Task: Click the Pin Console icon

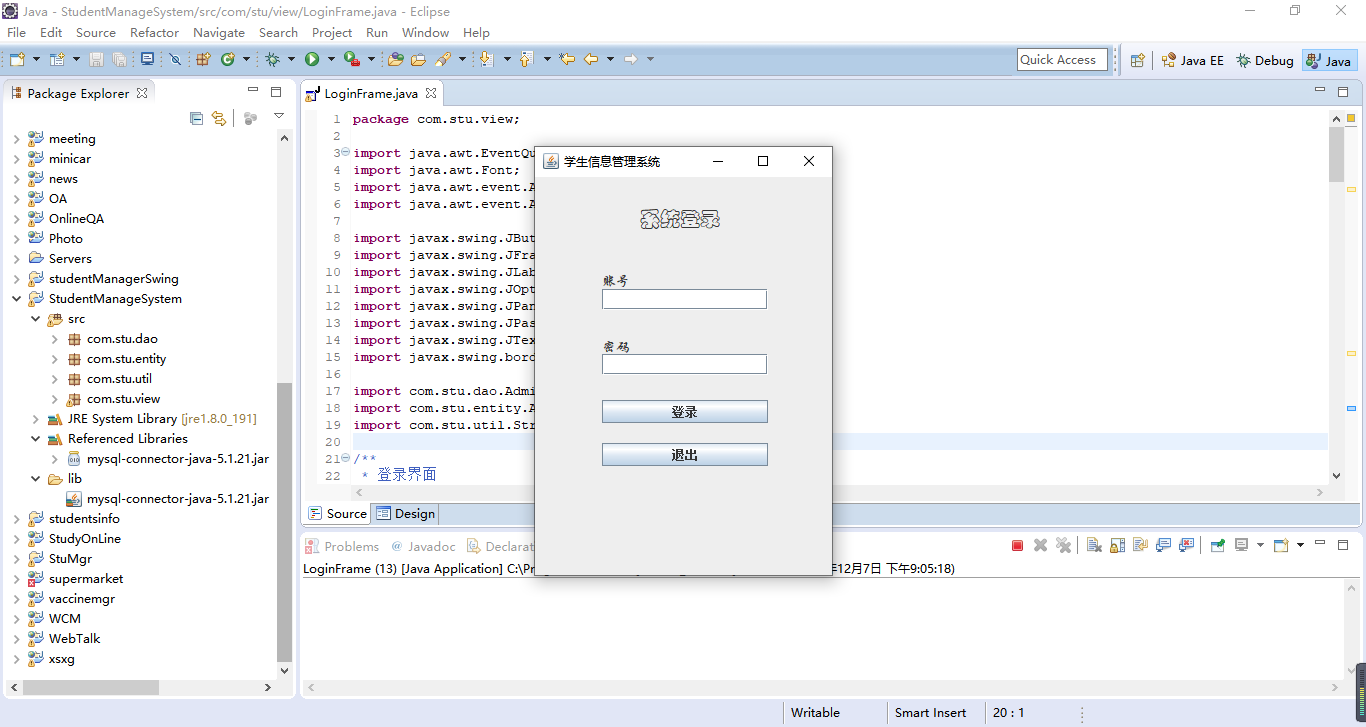Action: [1217, 545]
